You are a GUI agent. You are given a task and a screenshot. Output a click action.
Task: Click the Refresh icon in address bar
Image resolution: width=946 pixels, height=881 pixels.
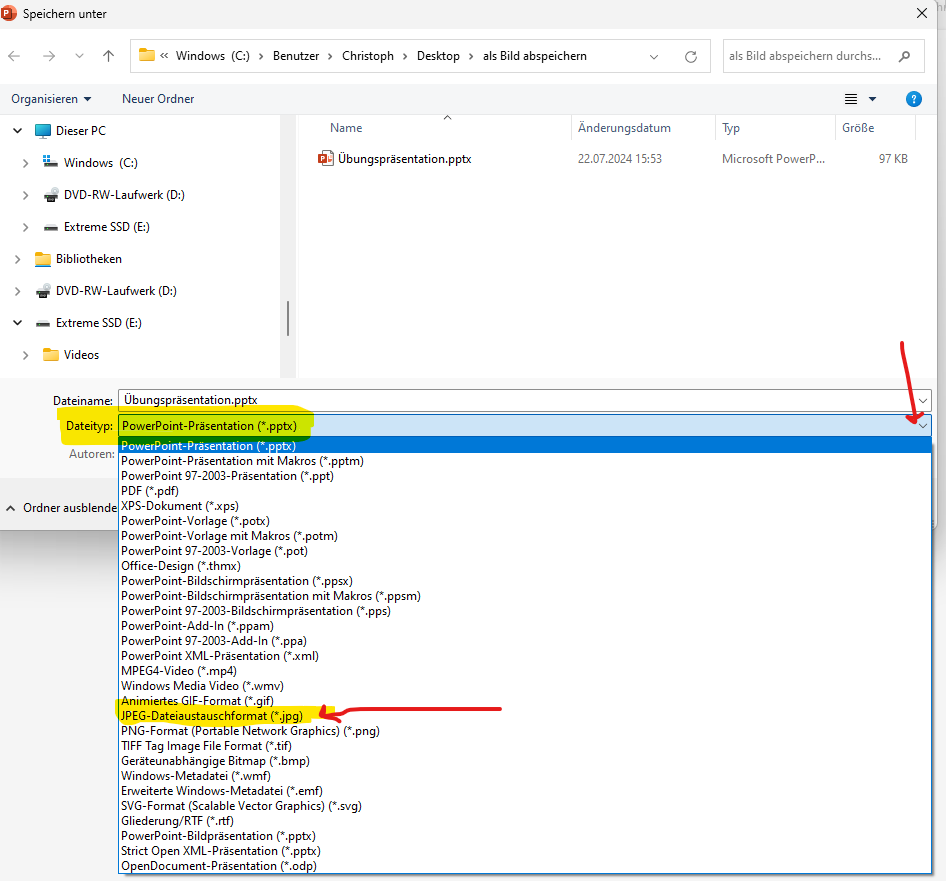[690, 57]
